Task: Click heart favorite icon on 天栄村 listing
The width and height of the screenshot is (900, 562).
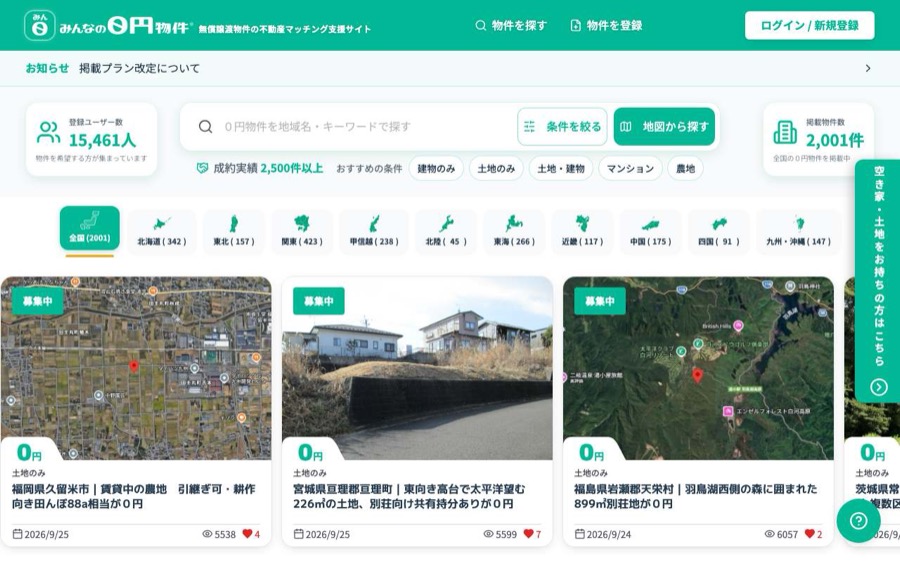Action: [x=810, y=534]
